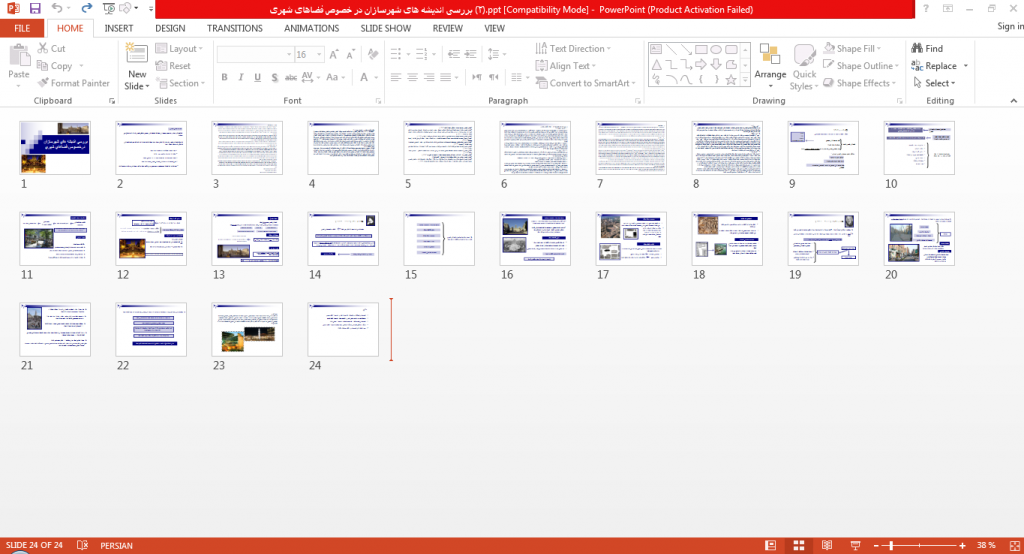
Task: Switch to the DESIGN tab
Action: [x=170, y=28]
